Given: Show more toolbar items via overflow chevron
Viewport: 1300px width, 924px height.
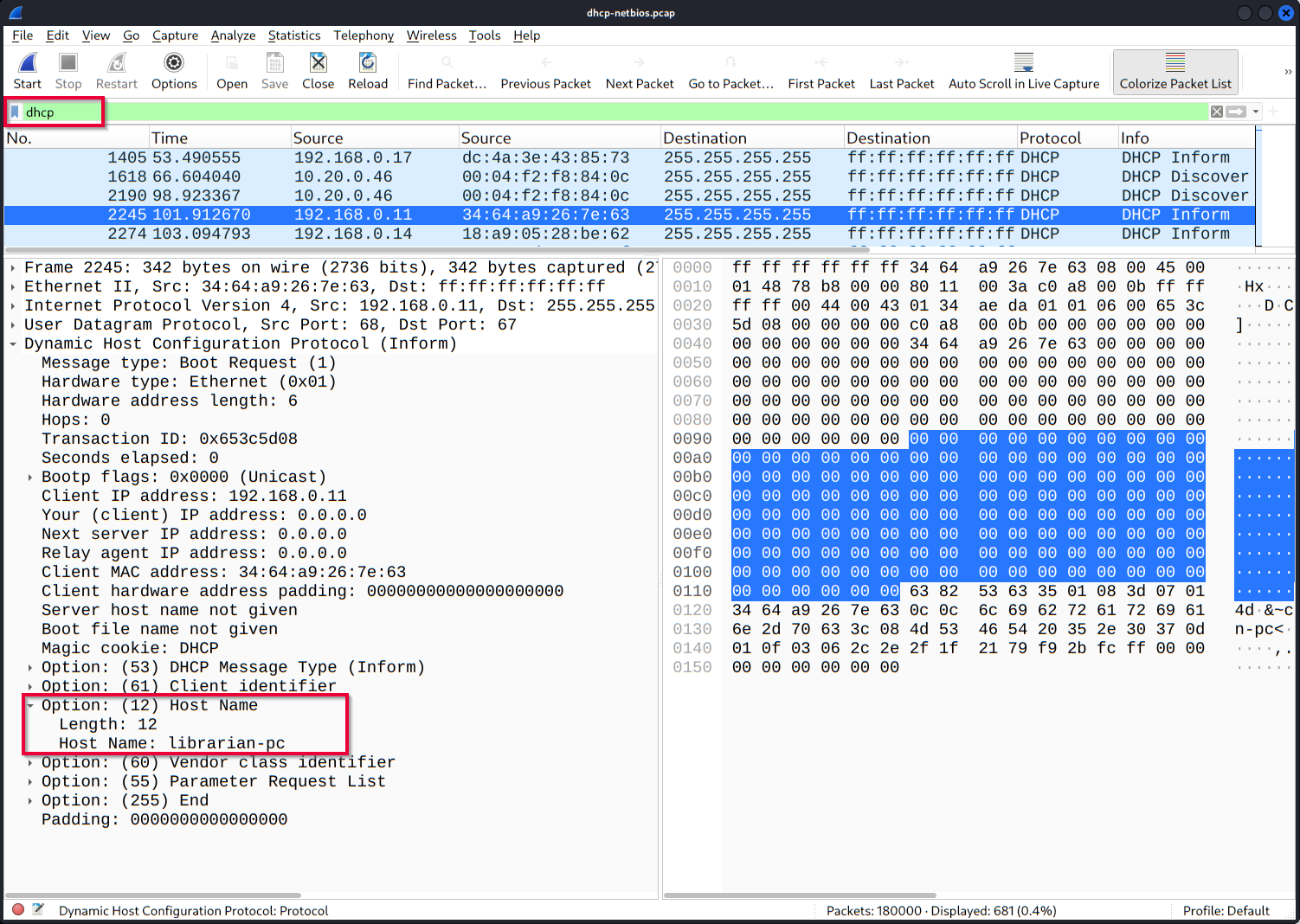Looking at the screenshot, I should (1288, 72).
